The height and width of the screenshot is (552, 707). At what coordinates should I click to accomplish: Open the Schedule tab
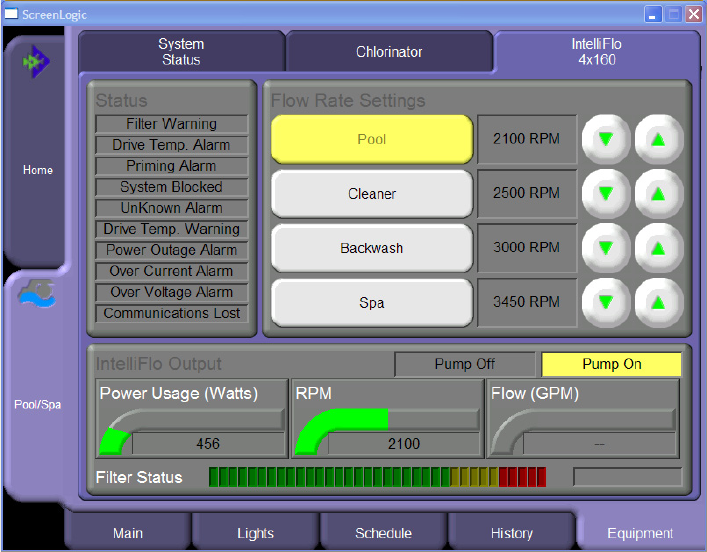(383, 533)
